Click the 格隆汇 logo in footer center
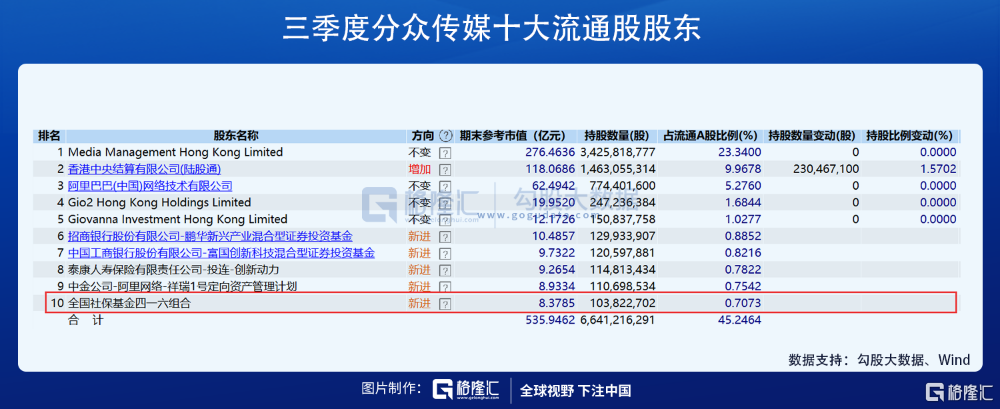This screenshot has width=1000, height=409. click(x=466, y=389)
